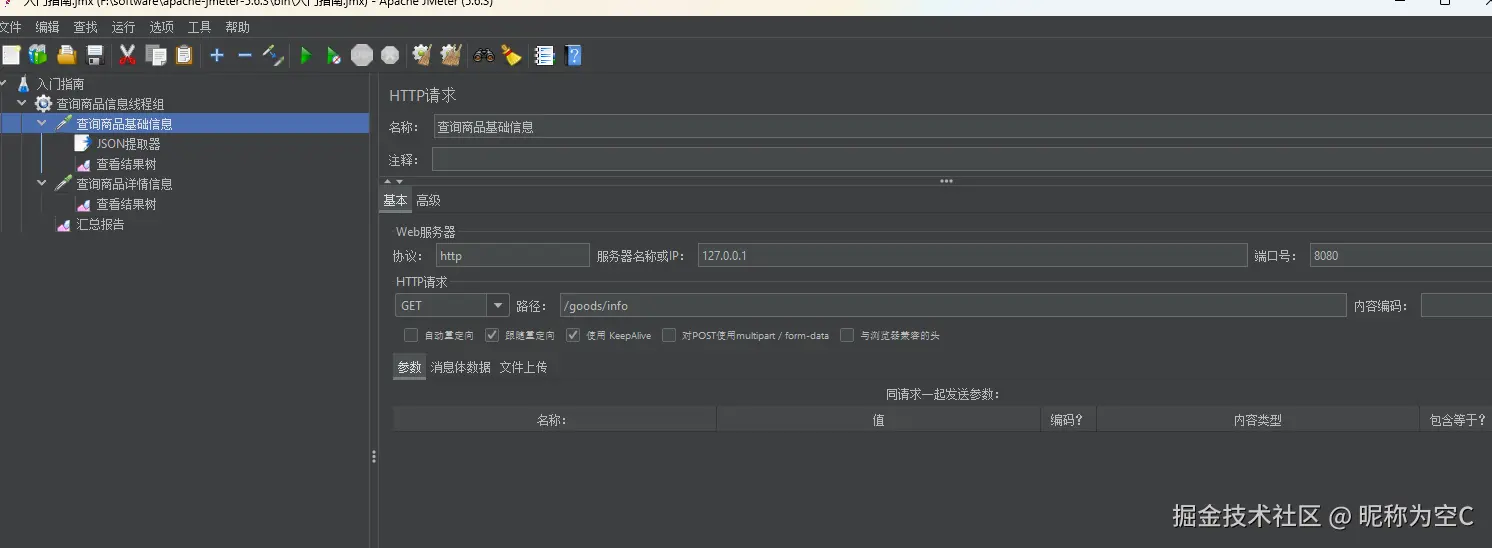Open help via question mark icon
Viewport: 1492px width, 548px height.
573,56
